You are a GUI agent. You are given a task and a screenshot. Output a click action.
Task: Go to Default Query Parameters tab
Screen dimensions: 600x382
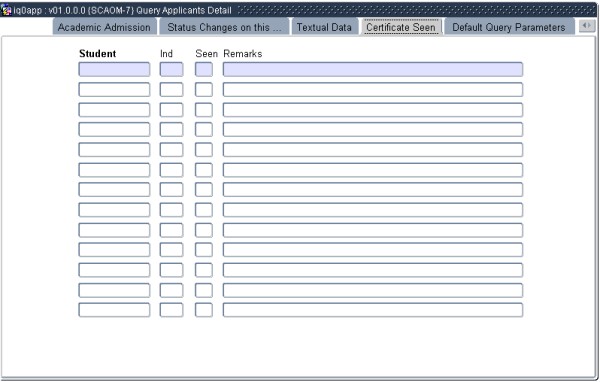pyautogui.click(x=509, y=27)
